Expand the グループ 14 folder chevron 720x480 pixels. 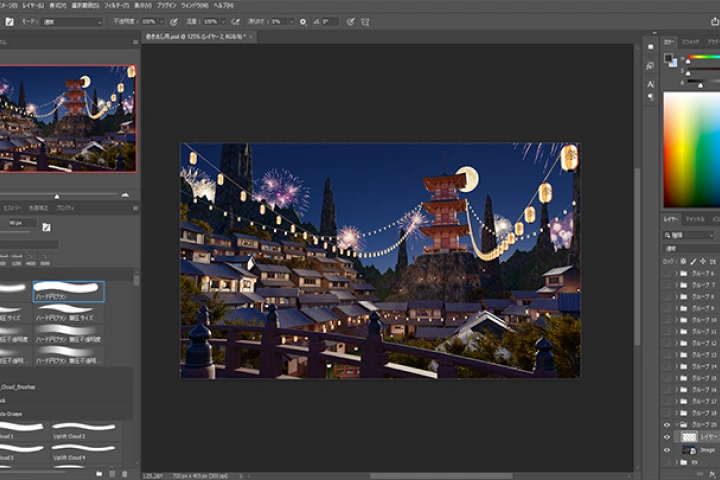pyautogui.click(x=676, y=367)
